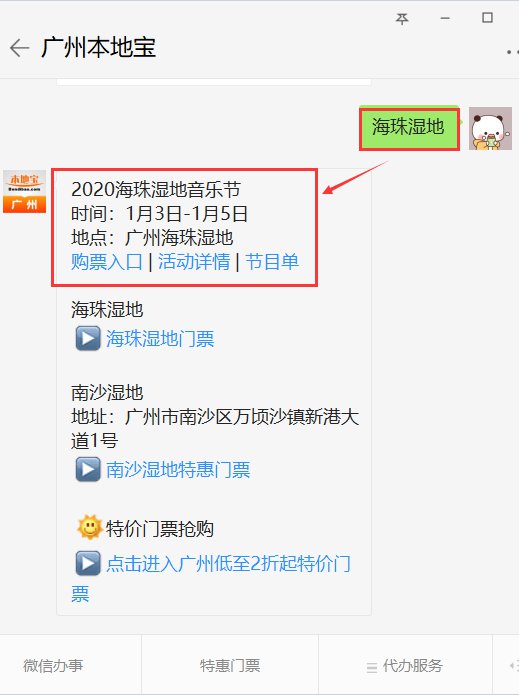Open the 特惠门票 bottom menu
Image resolution: width=519 pixels, height=695 pixels.
point(230,665)
